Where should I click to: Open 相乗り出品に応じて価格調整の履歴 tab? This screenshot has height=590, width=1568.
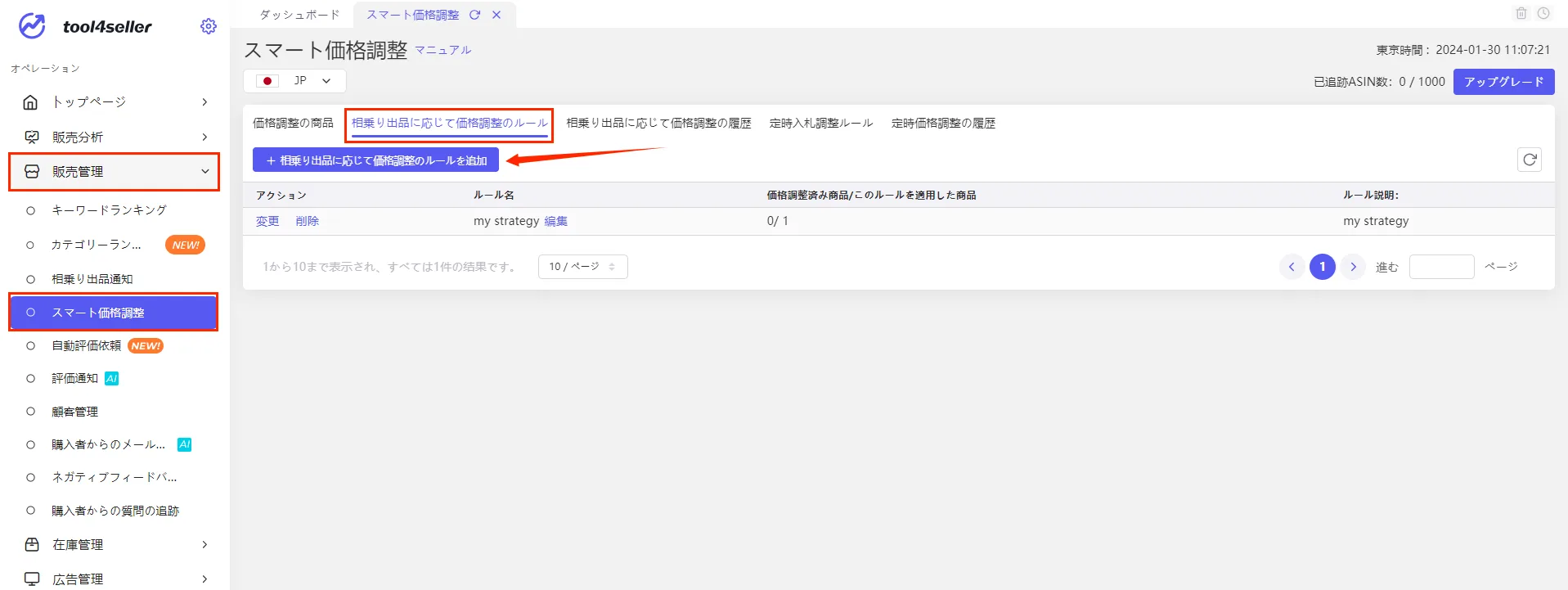[658, 123]
